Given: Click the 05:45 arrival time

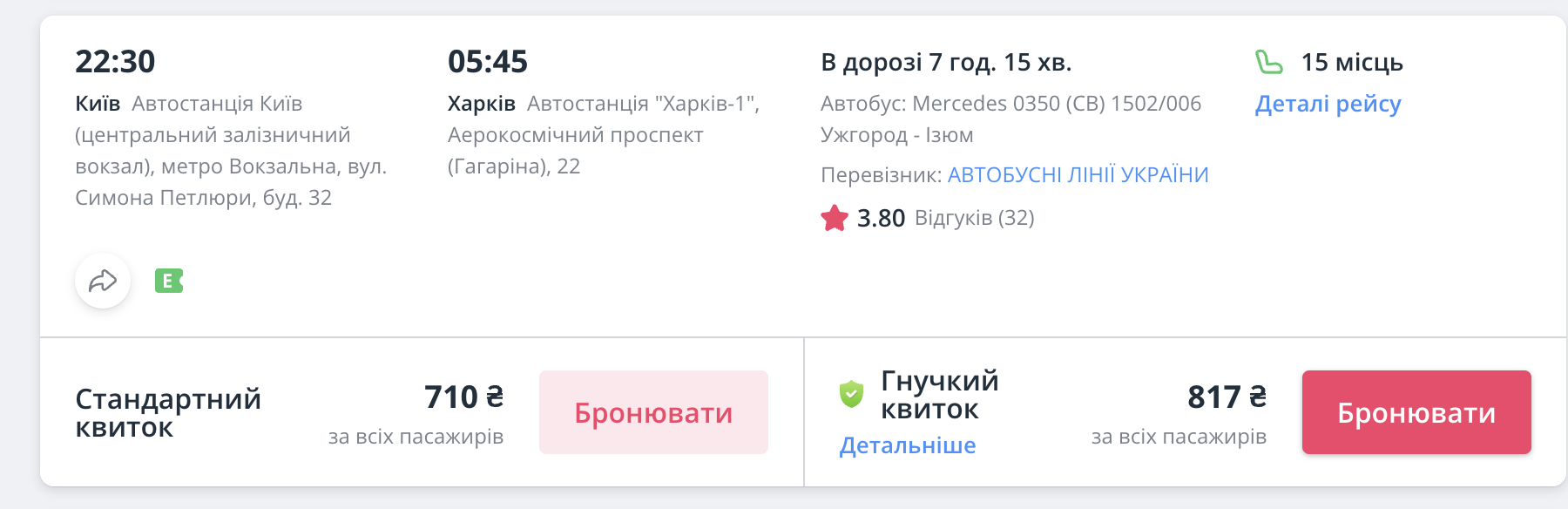Looking at the screenshot, I should [x=488, y=62].
